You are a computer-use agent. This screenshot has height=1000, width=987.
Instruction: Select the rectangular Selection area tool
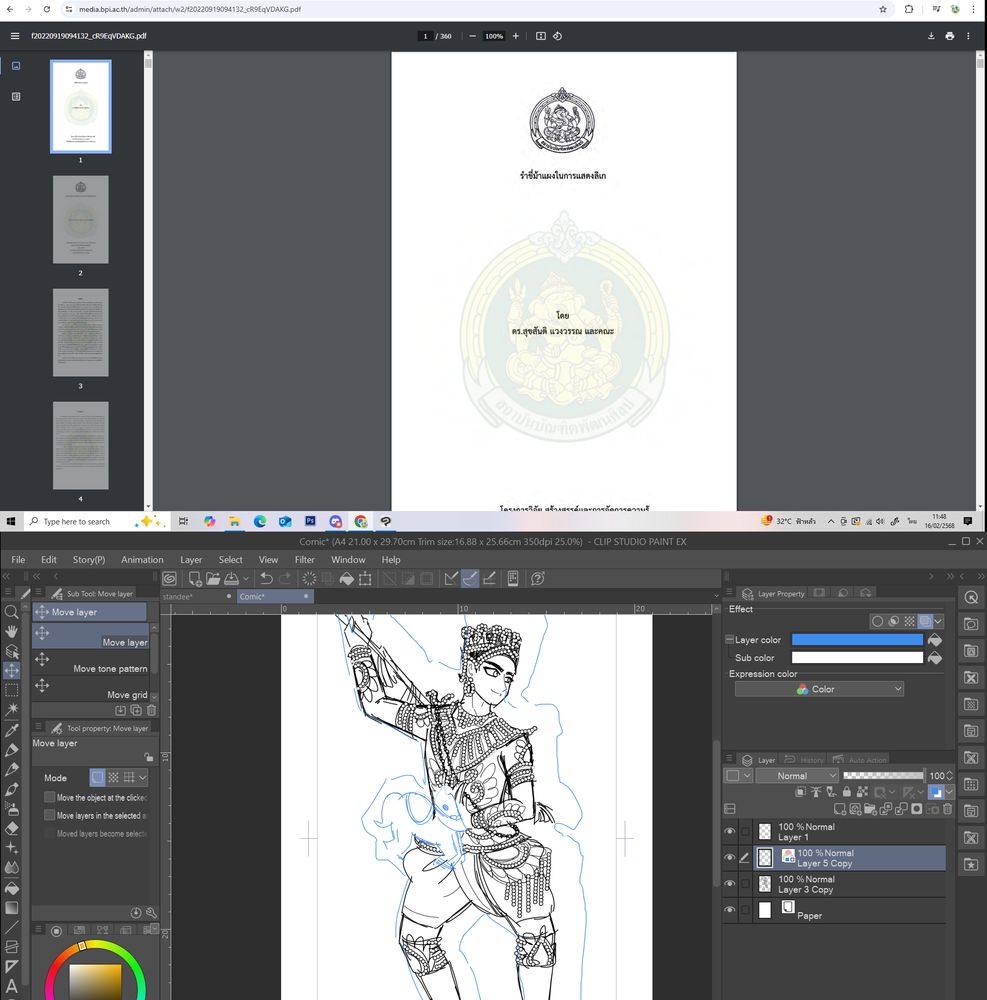click(x=11, y=690)
